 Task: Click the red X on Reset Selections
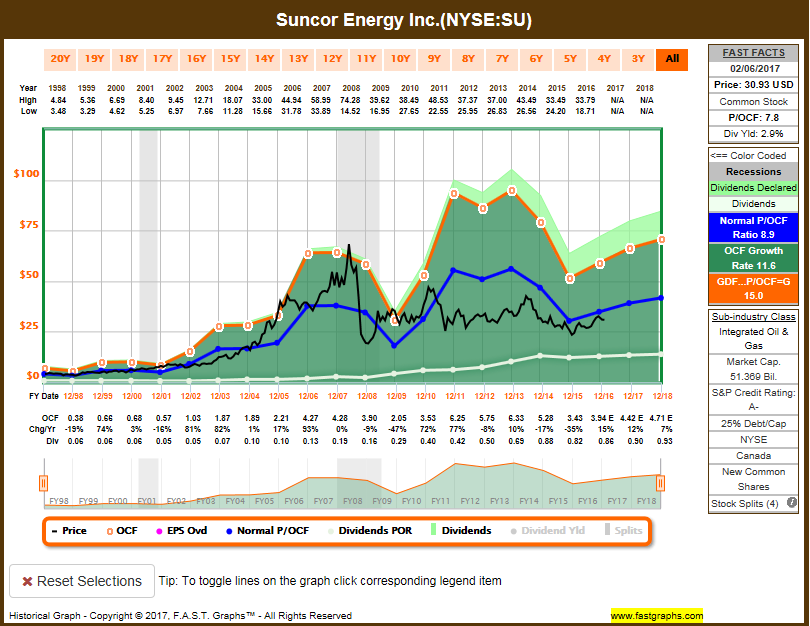[28, 581]
